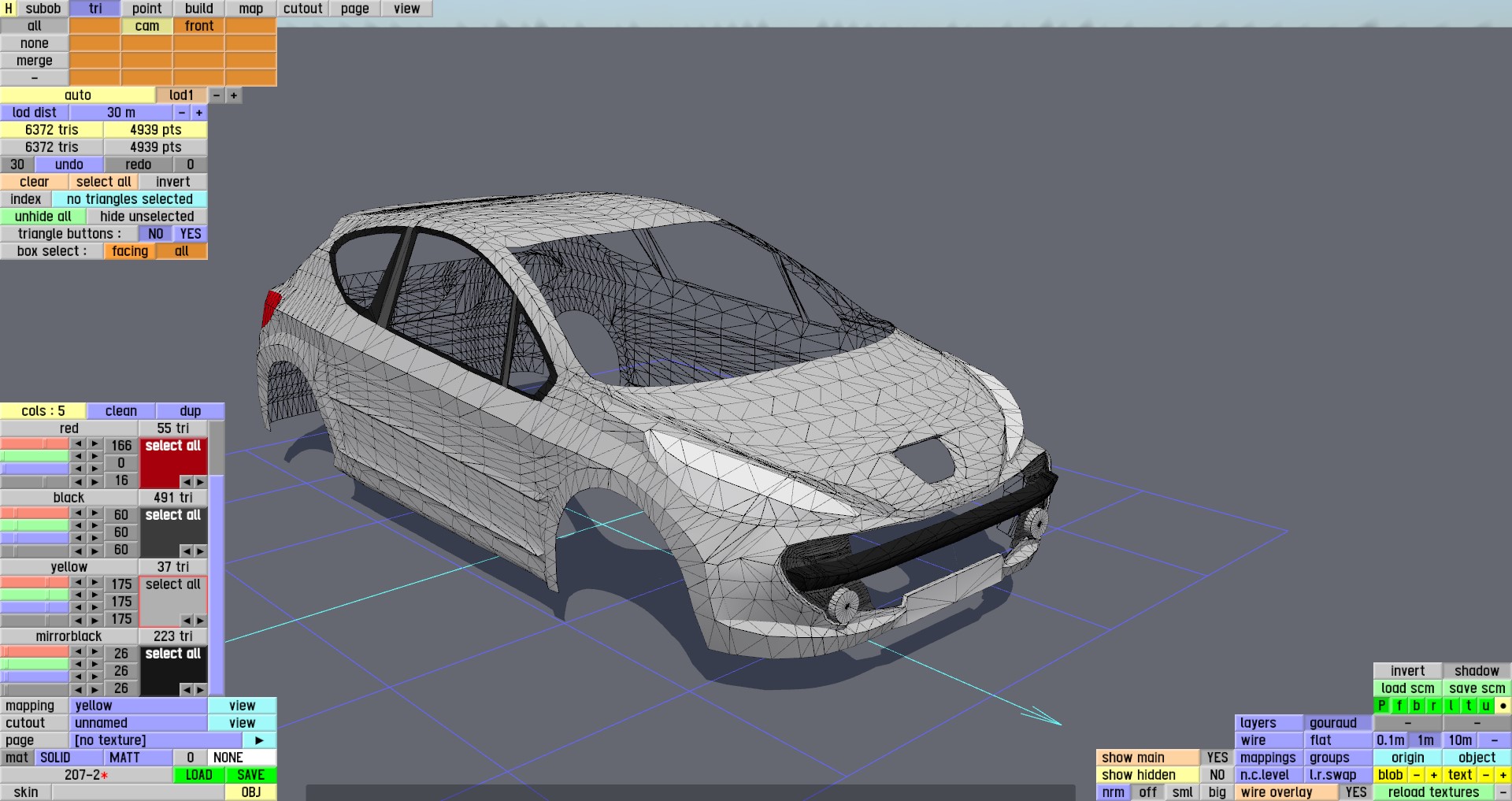Image resolution: width=1512 pixels, height=801 pixels.
Task: Change the MATT material setting
Action: coord(139,758)
